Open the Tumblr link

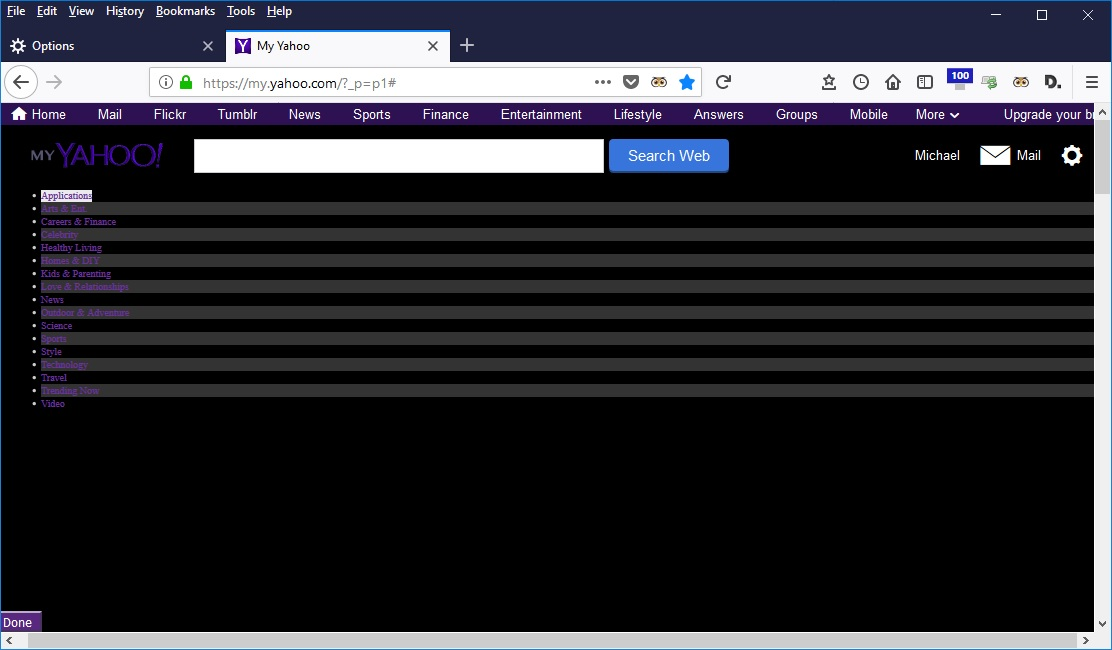237,114
